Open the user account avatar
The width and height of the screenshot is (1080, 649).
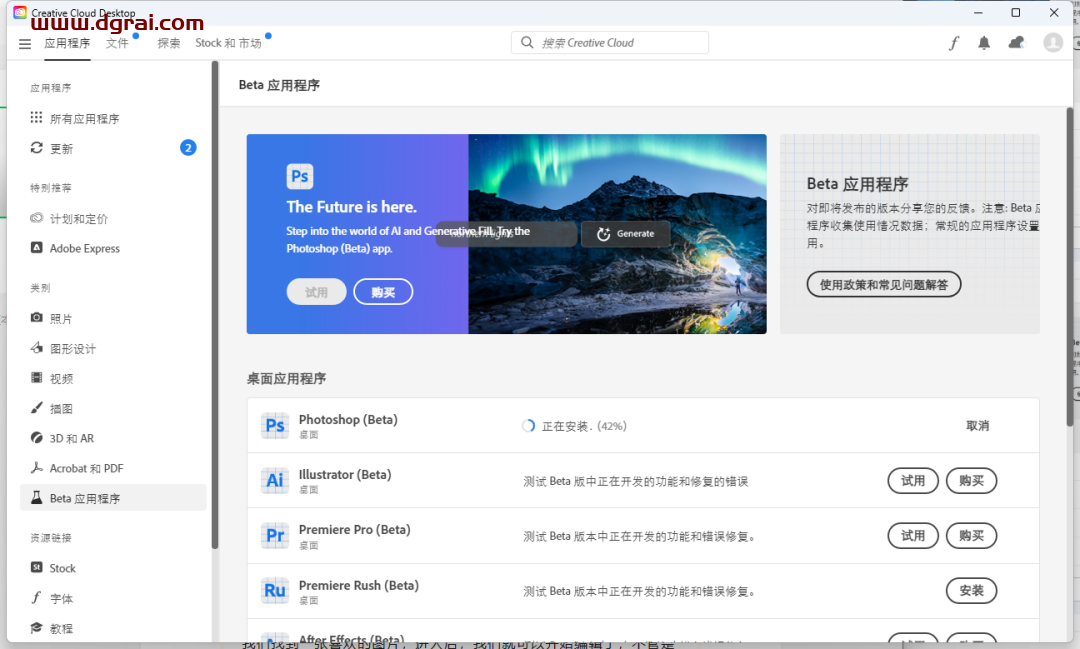click(1052, 43)
